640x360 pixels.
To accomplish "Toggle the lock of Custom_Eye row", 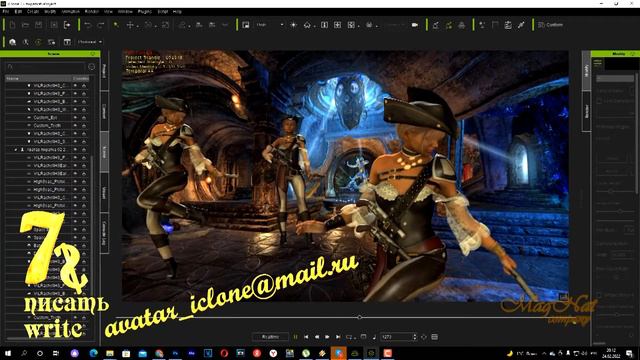I will pyautogui.click(x=84, y=118).
